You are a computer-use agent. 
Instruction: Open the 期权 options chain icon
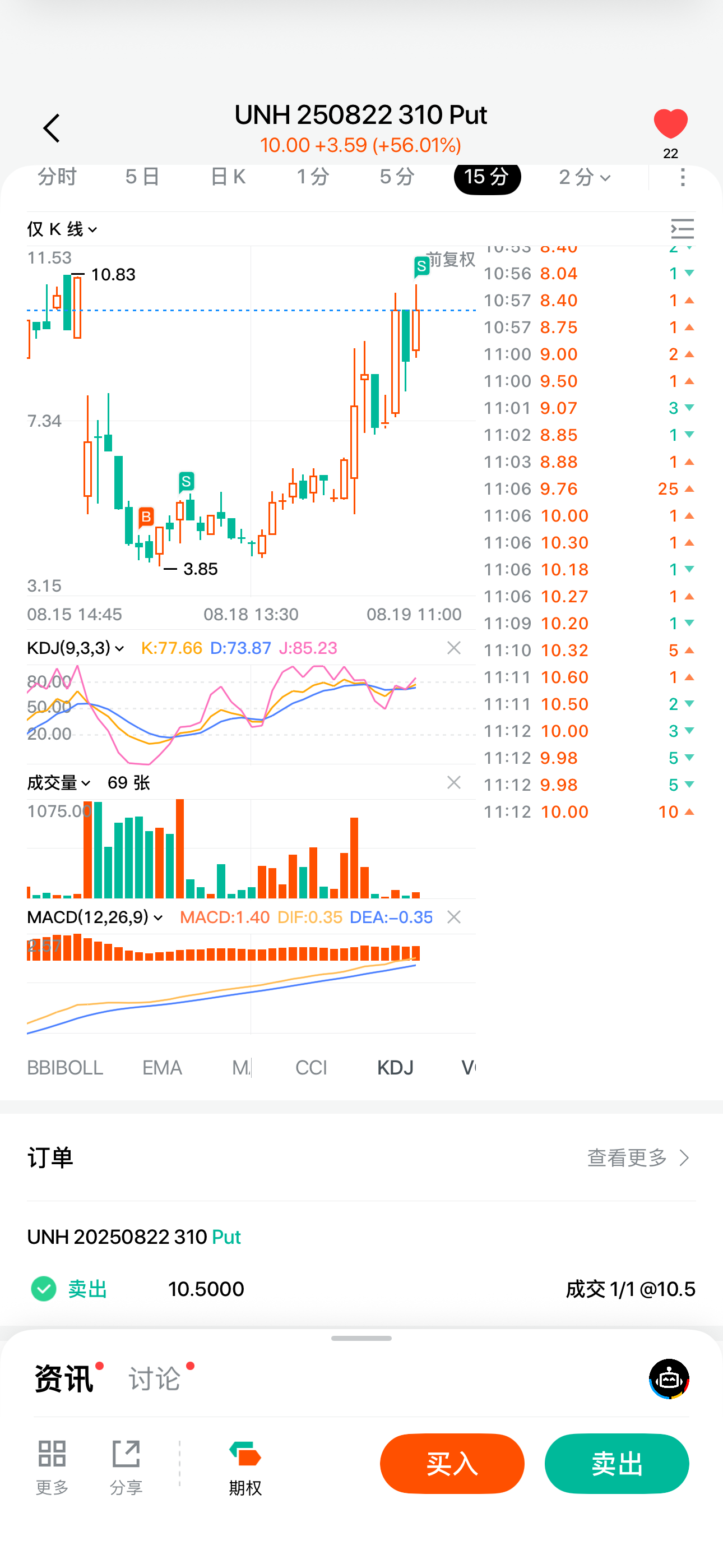(x=245, y=1467)
